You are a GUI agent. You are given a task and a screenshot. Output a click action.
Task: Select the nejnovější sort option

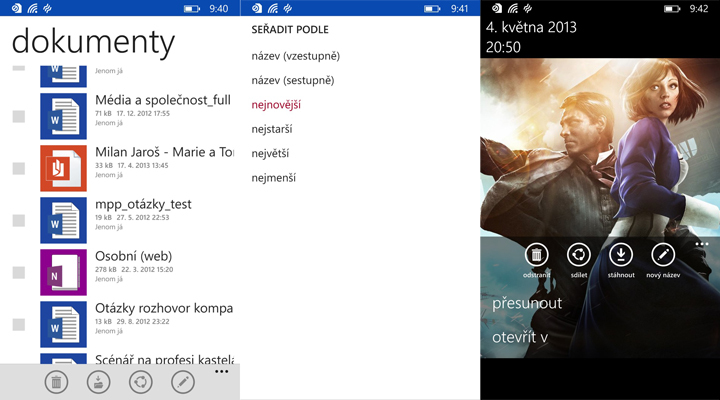coord(276,105)
